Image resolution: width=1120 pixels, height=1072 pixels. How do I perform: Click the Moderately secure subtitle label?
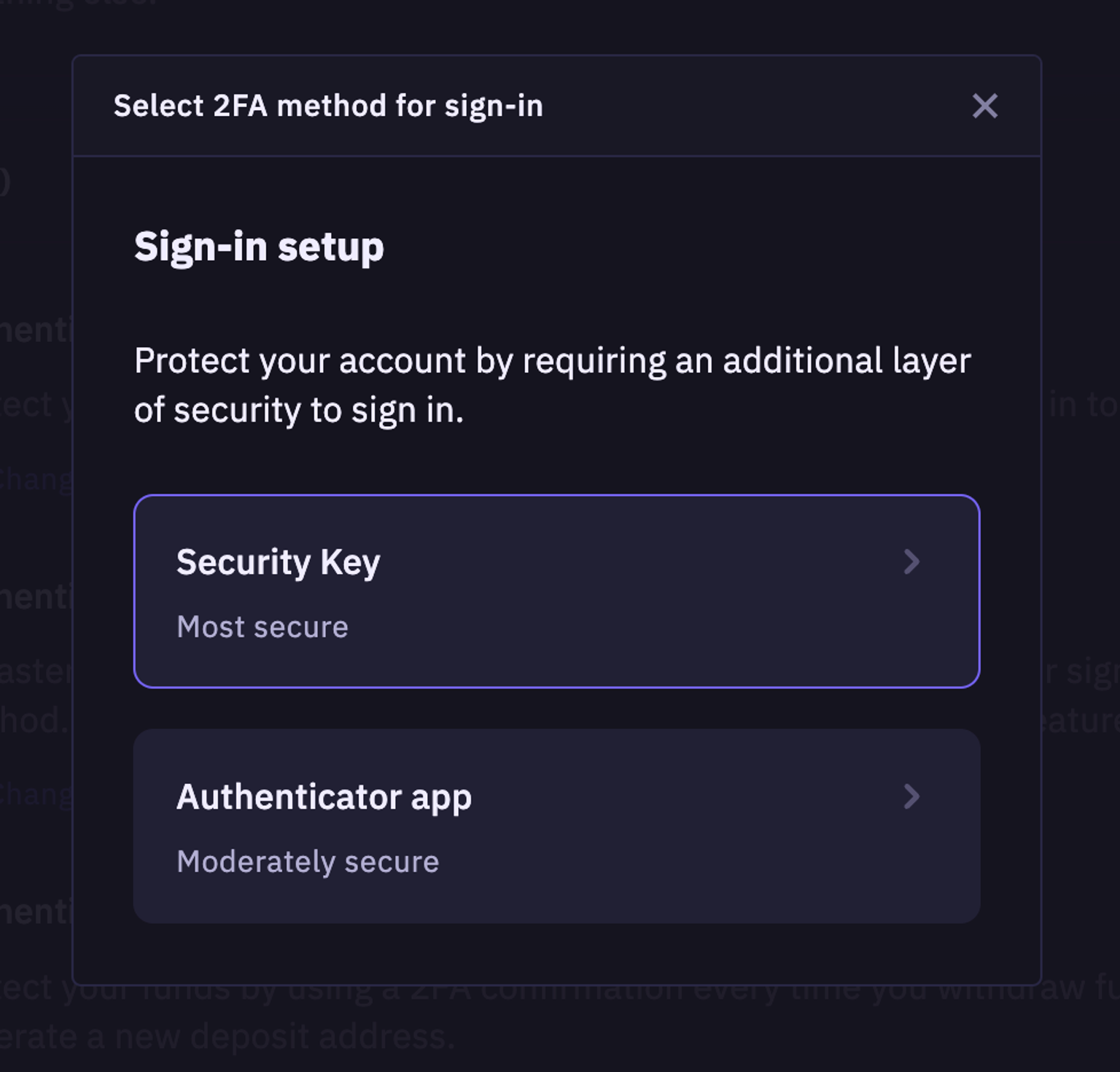pos(308,861)
